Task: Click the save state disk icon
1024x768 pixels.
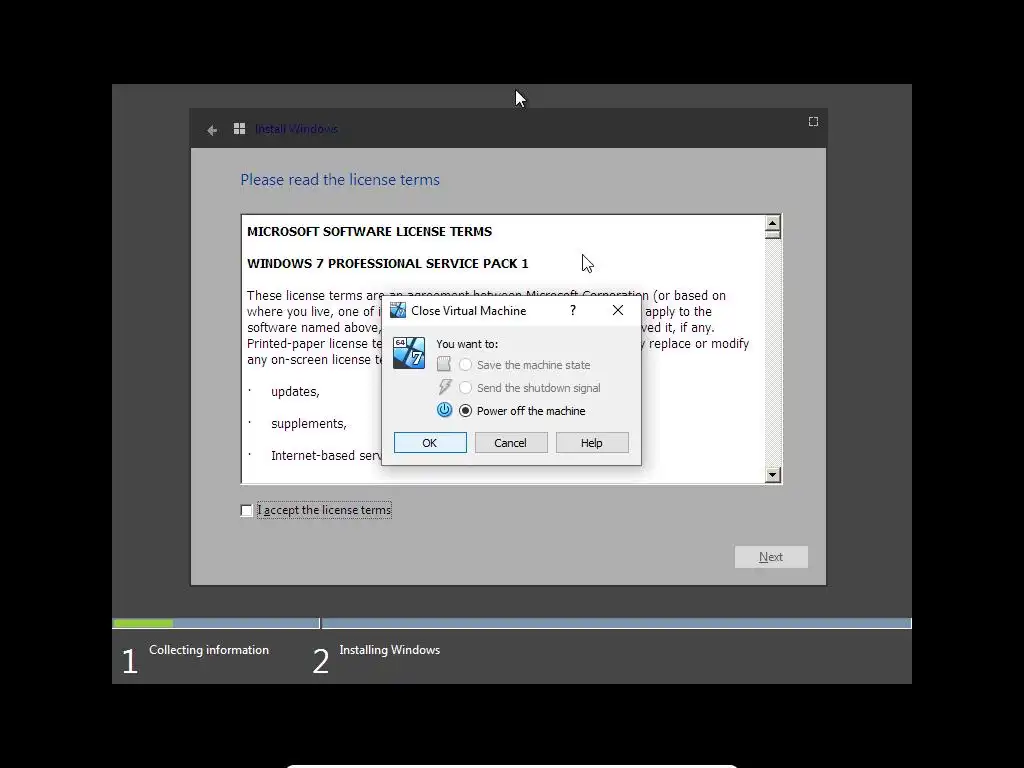Action: (x=444, y=364)
